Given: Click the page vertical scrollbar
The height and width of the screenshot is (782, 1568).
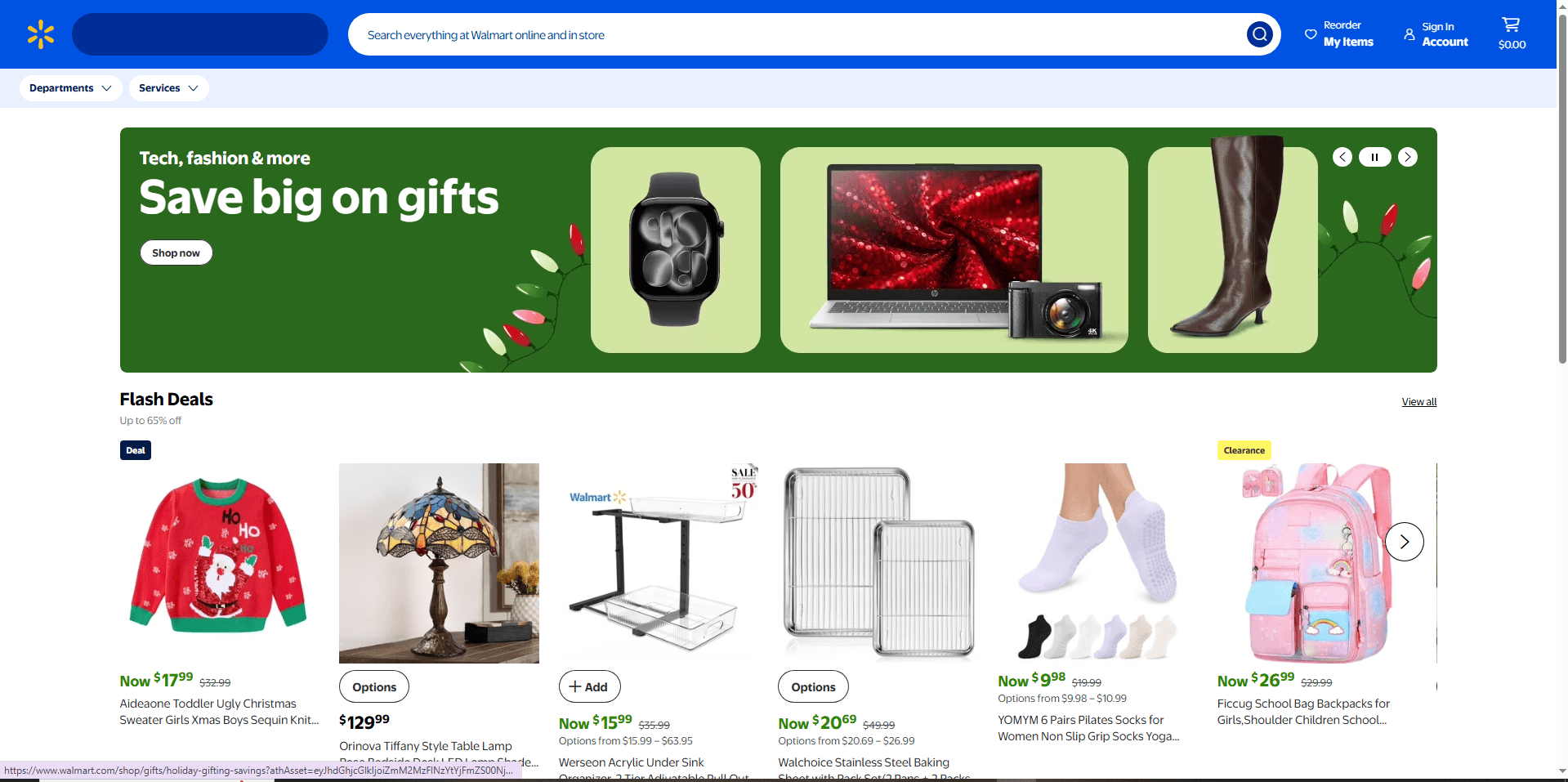Looking at the screenshot, I should point(1562,391).
